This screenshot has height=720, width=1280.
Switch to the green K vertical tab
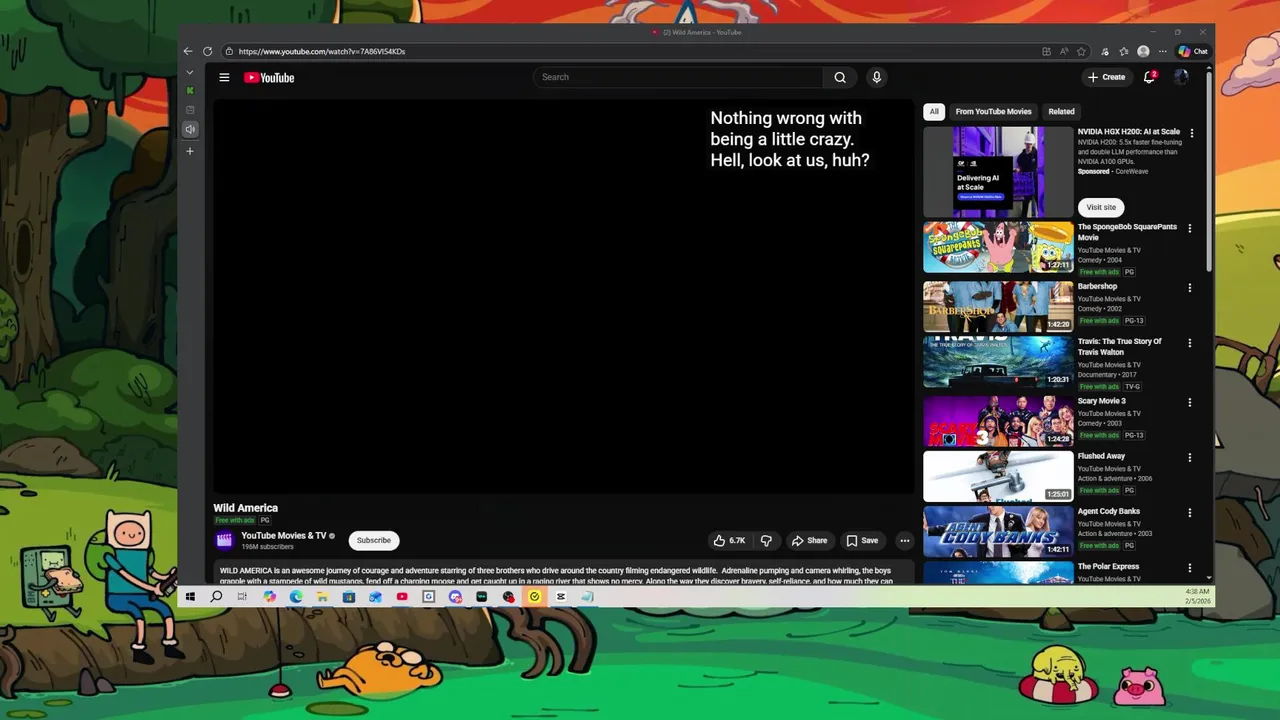pyautogui.click(x=190, y=90)
